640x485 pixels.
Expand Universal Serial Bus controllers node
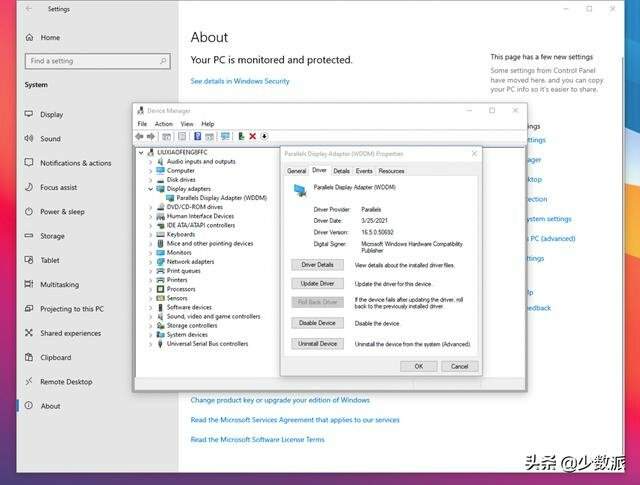pyautogui.click(x=151, y=344)
